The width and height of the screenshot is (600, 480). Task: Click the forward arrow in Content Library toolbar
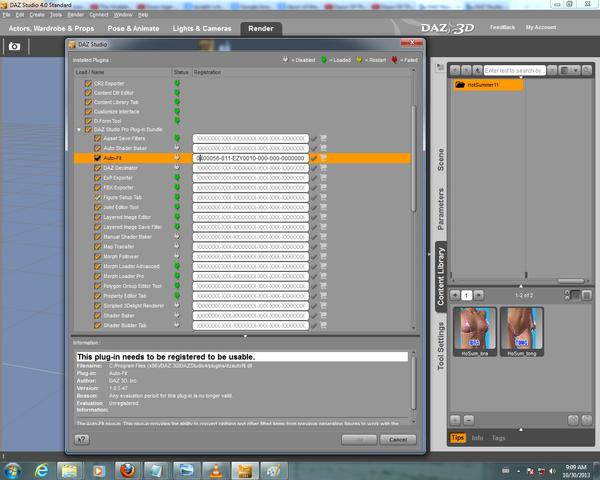pos(466,70)
